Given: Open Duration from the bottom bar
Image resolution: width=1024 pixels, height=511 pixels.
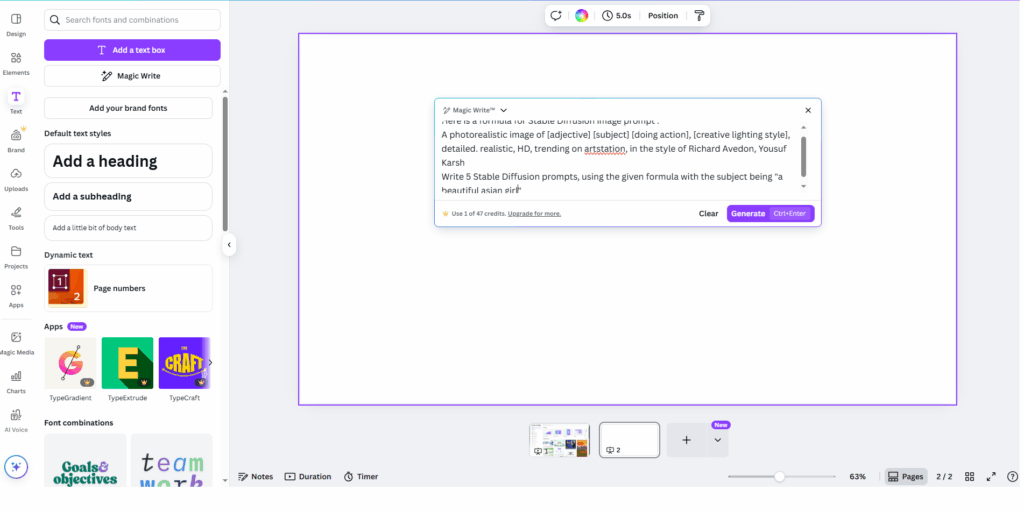Looking at the screenshot, I should 308,477.
